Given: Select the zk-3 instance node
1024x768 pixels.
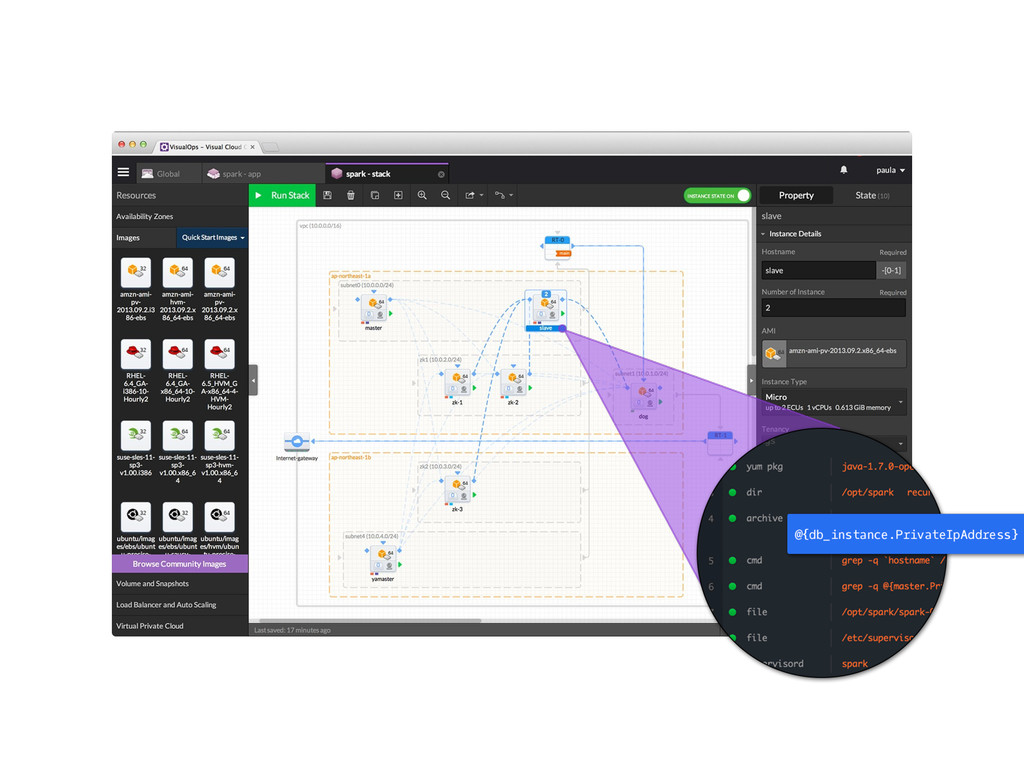Looking at the screenshot, I should pyautogui.click(x=457, y=492).
